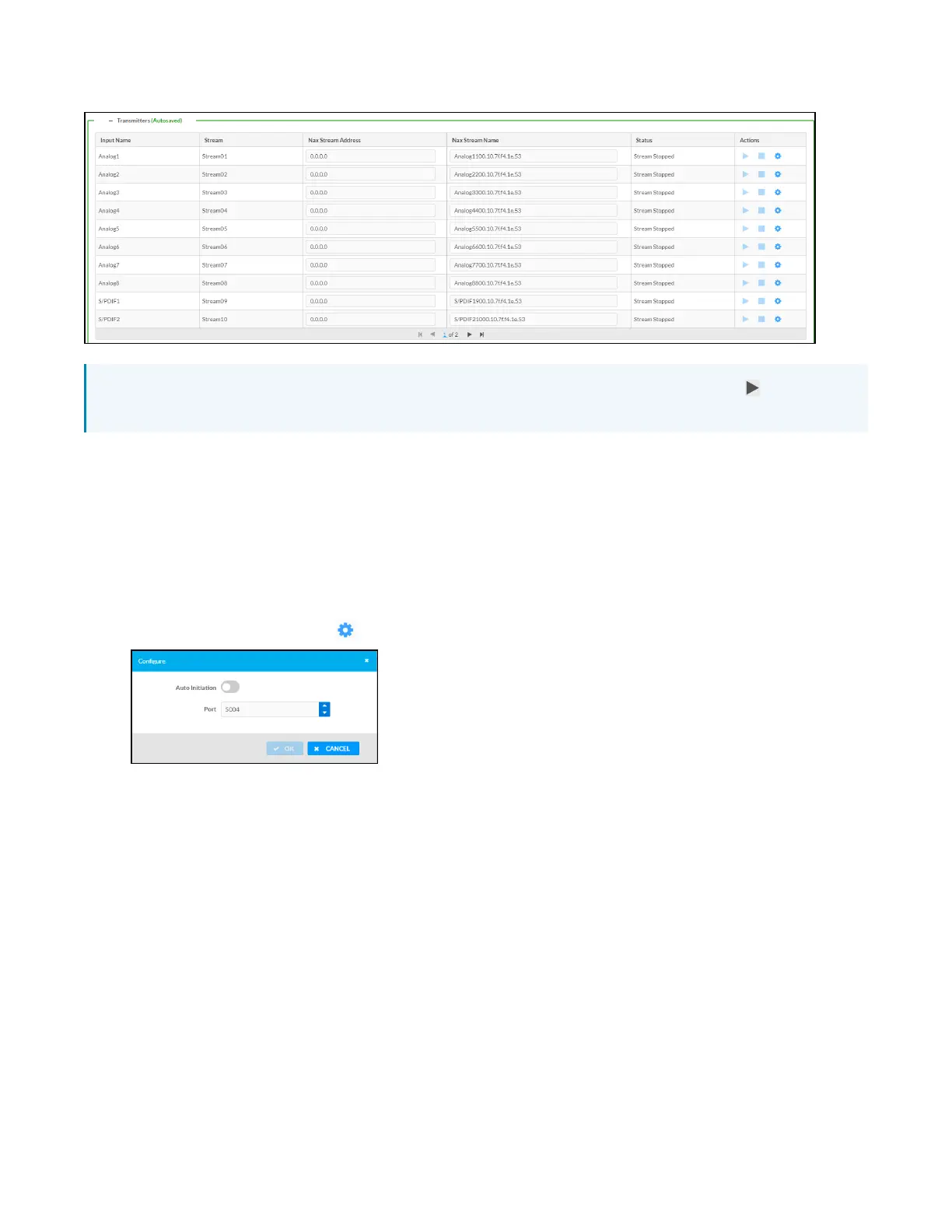Image resolution: width=952 pixels, height=1232 pixels.
Task: Stop the Analog6 stream
Action: (x=761, y=247)
